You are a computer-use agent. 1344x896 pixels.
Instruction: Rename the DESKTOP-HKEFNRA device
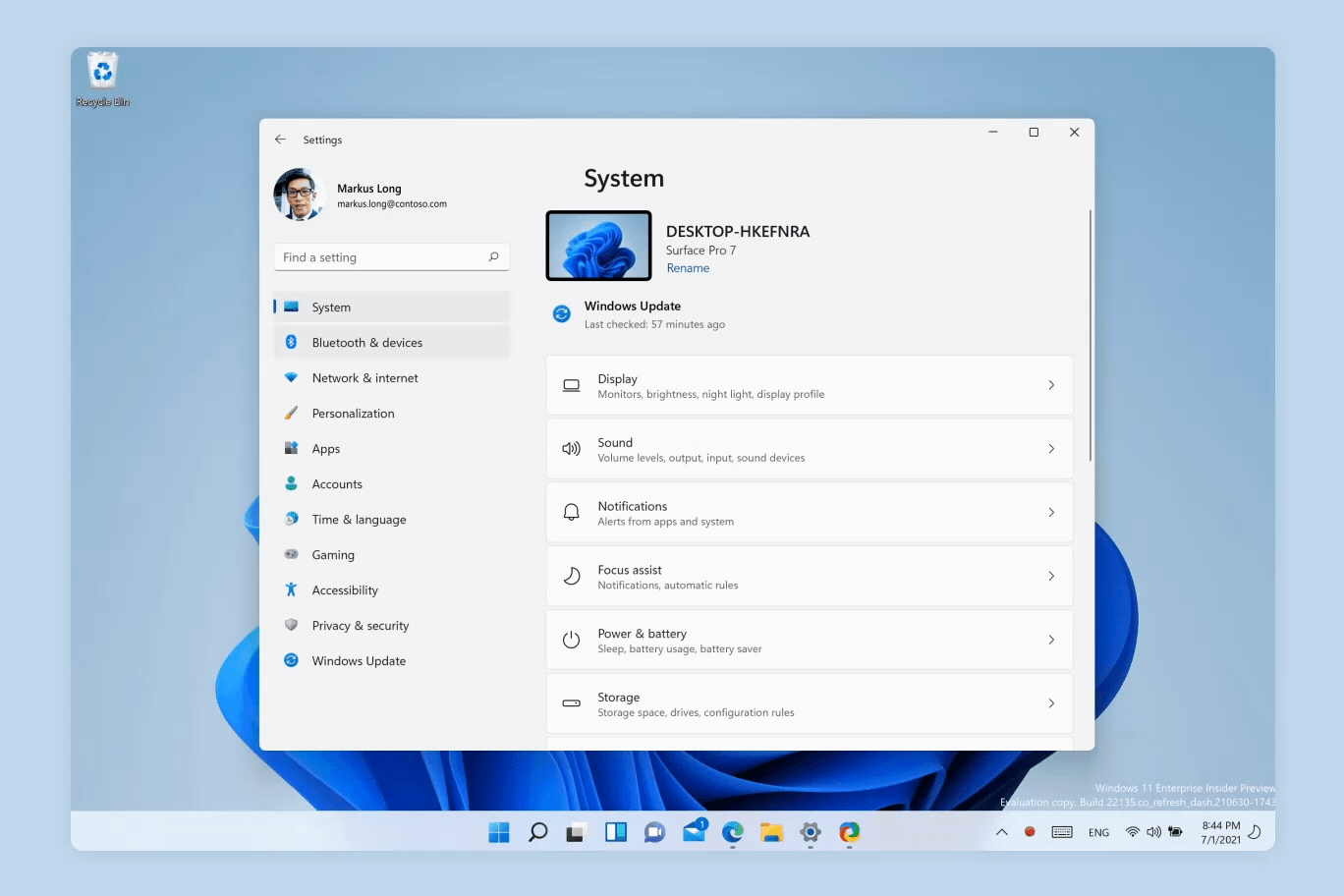tap(688, 267)
